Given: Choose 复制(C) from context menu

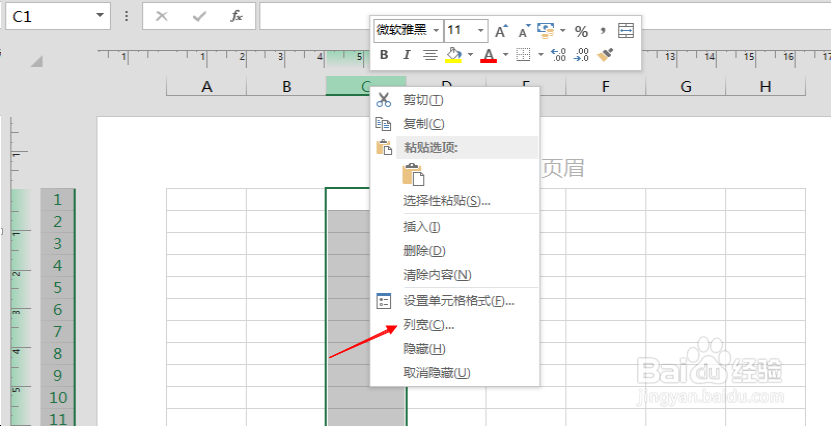Looking at the screenshot, I should [454, 124].
